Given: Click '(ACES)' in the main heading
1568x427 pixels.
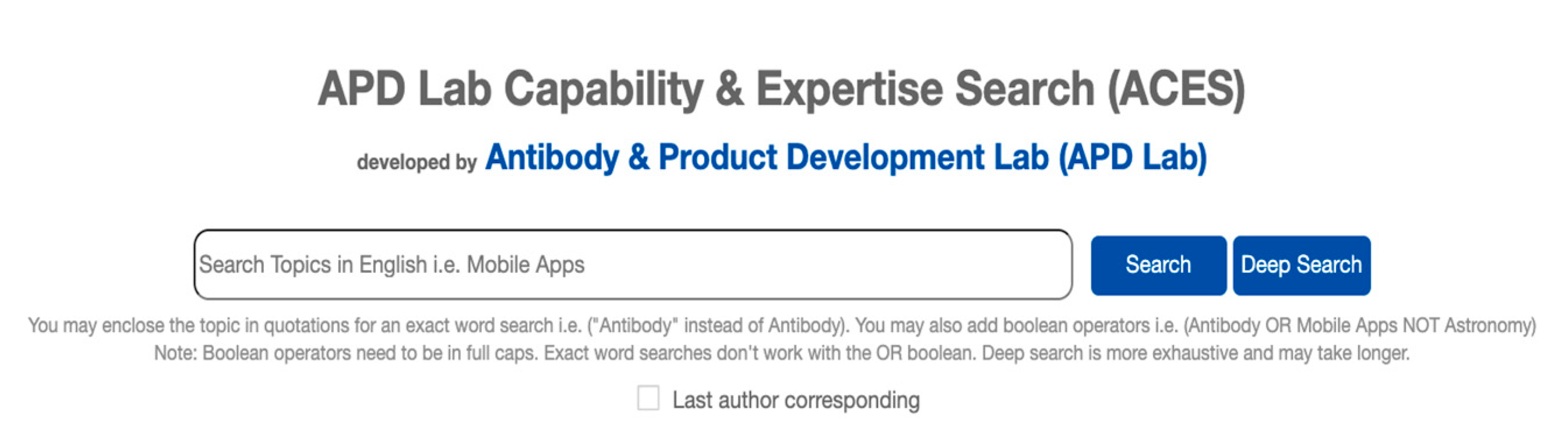Looking at the screenshot, I should tap(1176, 89).
